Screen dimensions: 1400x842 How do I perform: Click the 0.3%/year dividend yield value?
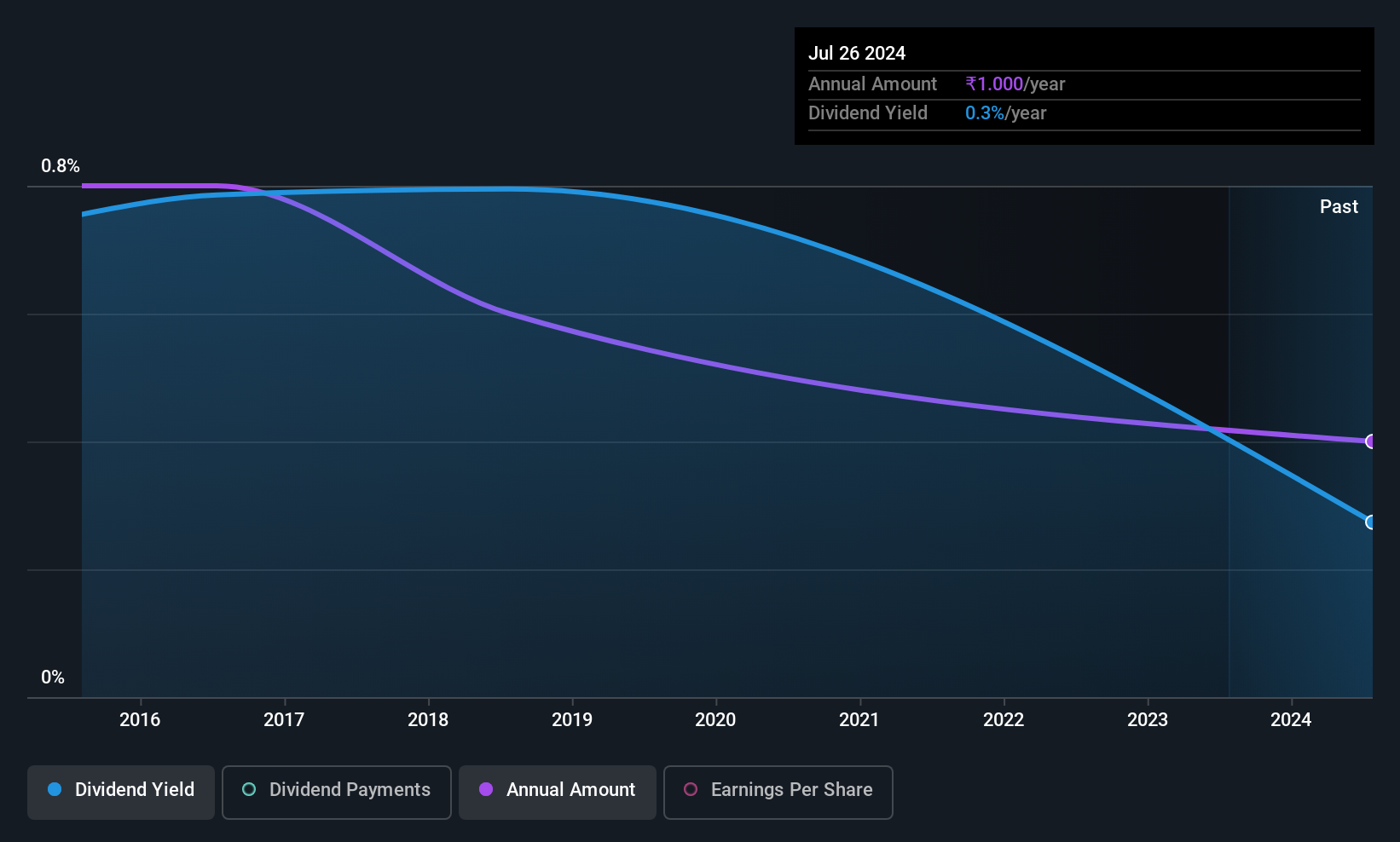(1005, 112)
